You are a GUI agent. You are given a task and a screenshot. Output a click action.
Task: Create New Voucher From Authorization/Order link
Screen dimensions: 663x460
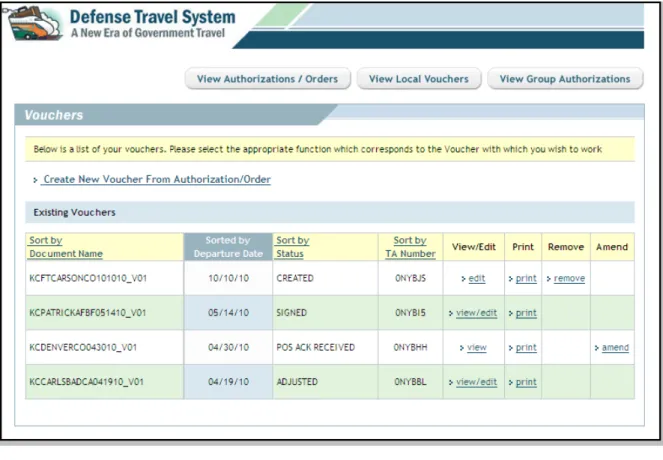pyautogui.click(x=157, y=179)
